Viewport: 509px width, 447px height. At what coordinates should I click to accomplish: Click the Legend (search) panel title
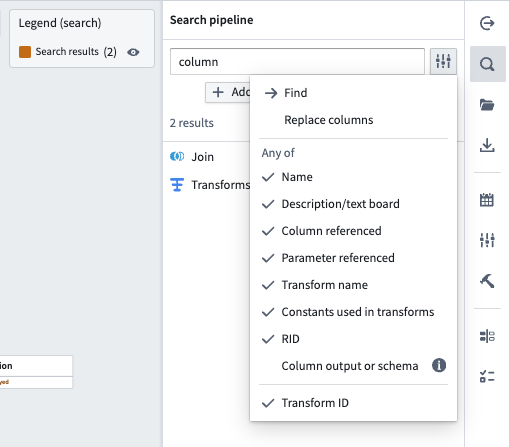point(60,23)
